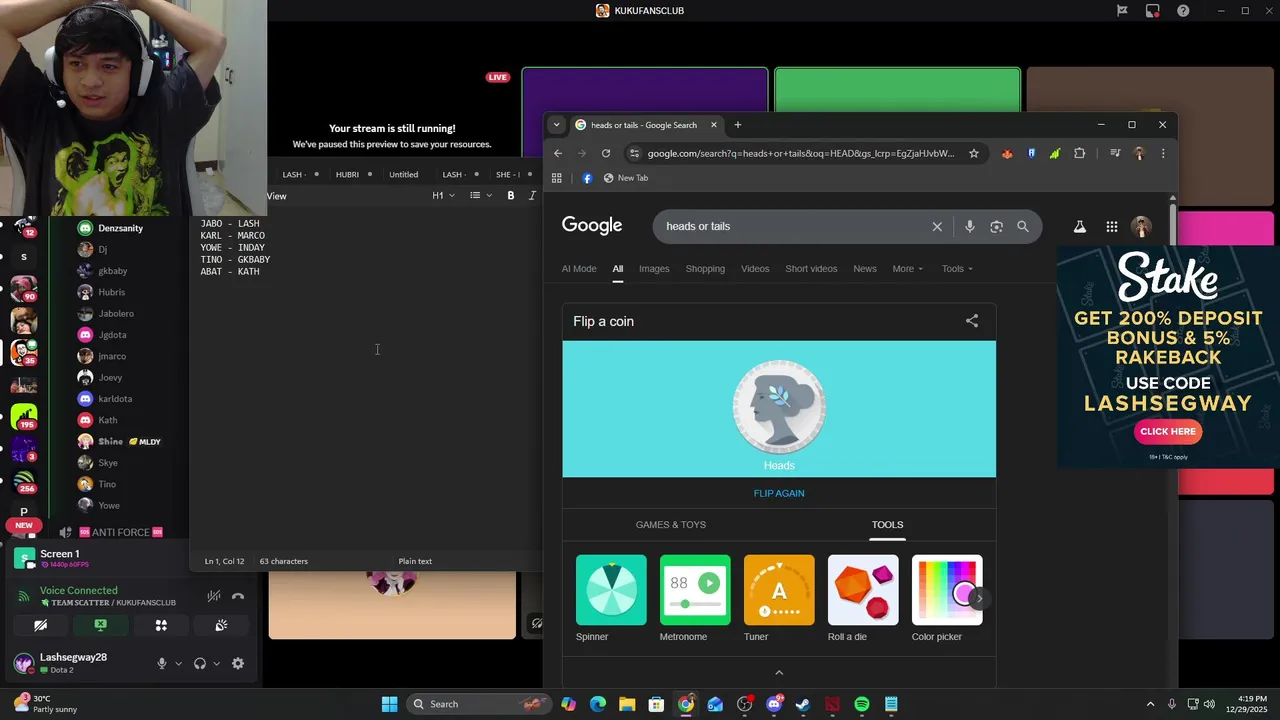Deafen Discord headphones
Image resolution: width=1280 pixels, height=720 pixels.
[x=200, y=663]
